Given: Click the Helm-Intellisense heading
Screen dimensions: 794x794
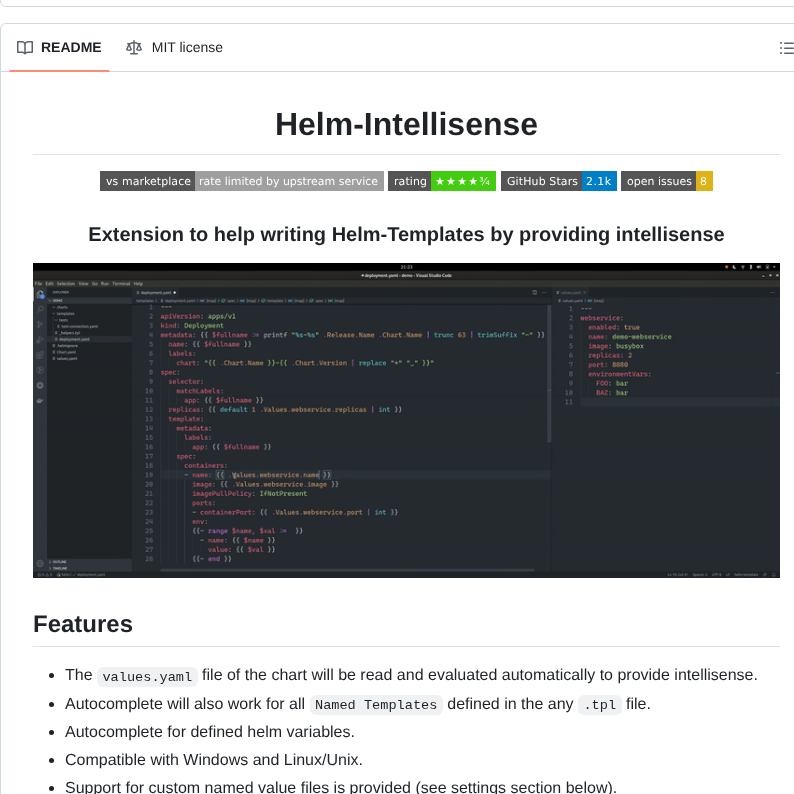Looking at the screenshot, I should pos(406,124).
